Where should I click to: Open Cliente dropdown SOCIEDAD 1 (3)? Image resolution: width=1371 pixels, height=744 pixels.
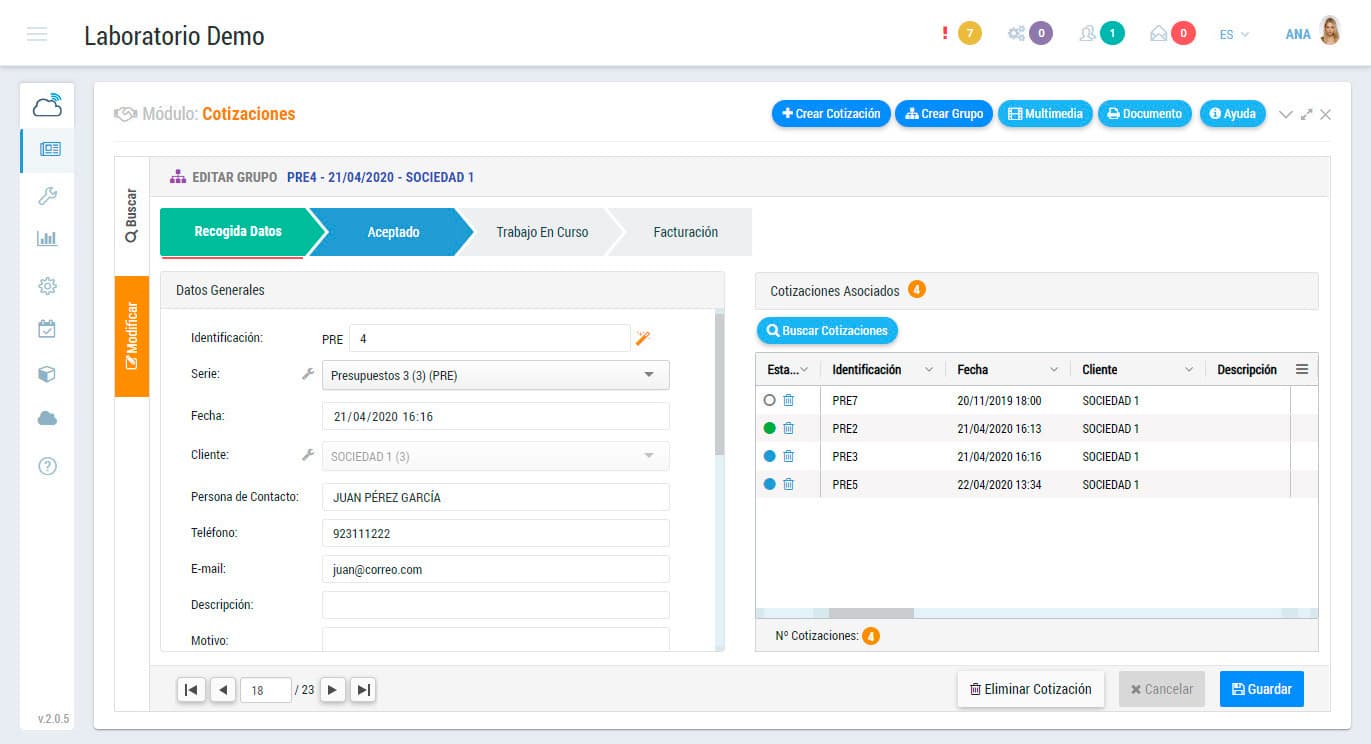click(495, 456)
